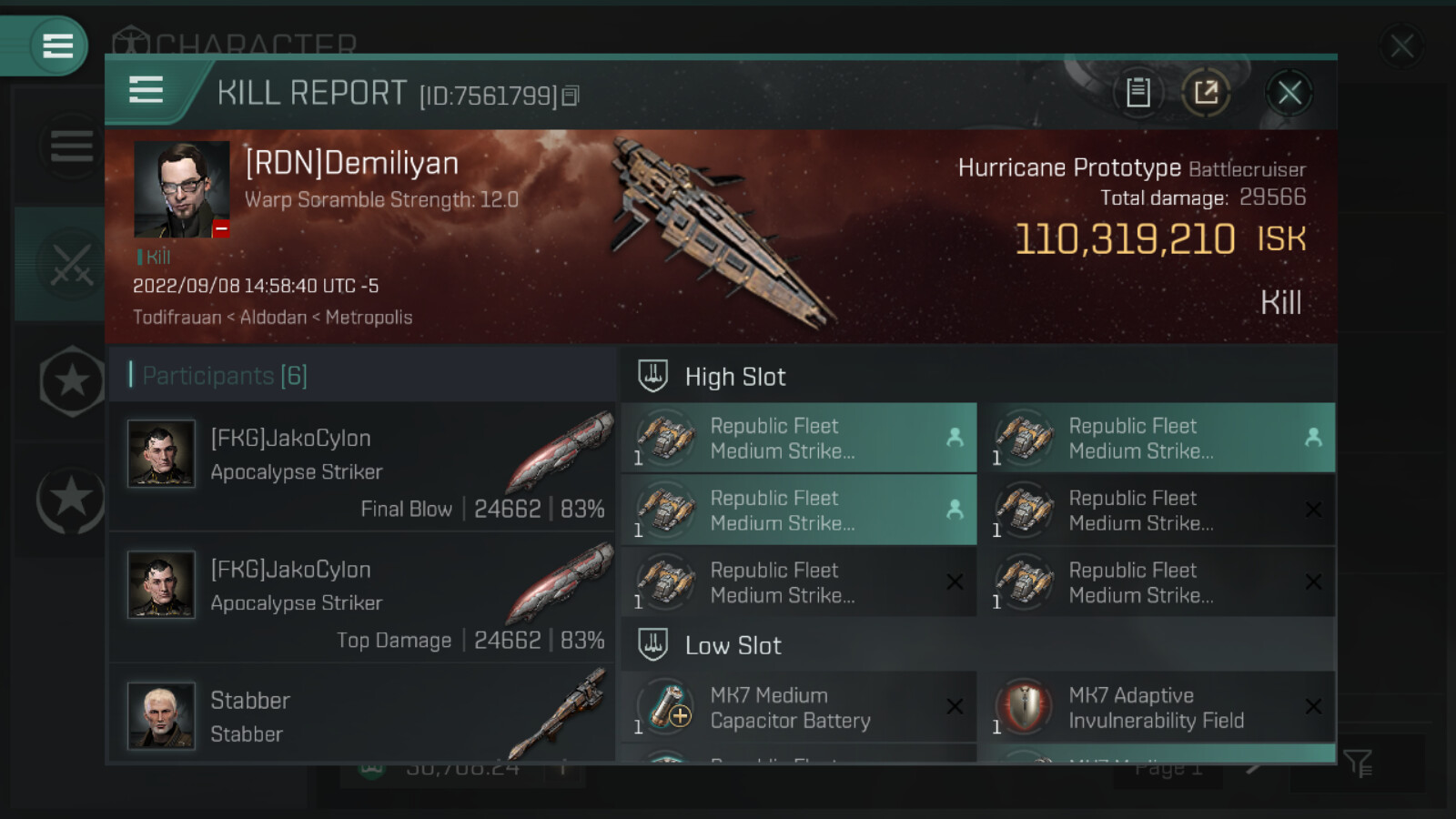
Task: Open the kill report hamburger menu
Action: point(147,90)
